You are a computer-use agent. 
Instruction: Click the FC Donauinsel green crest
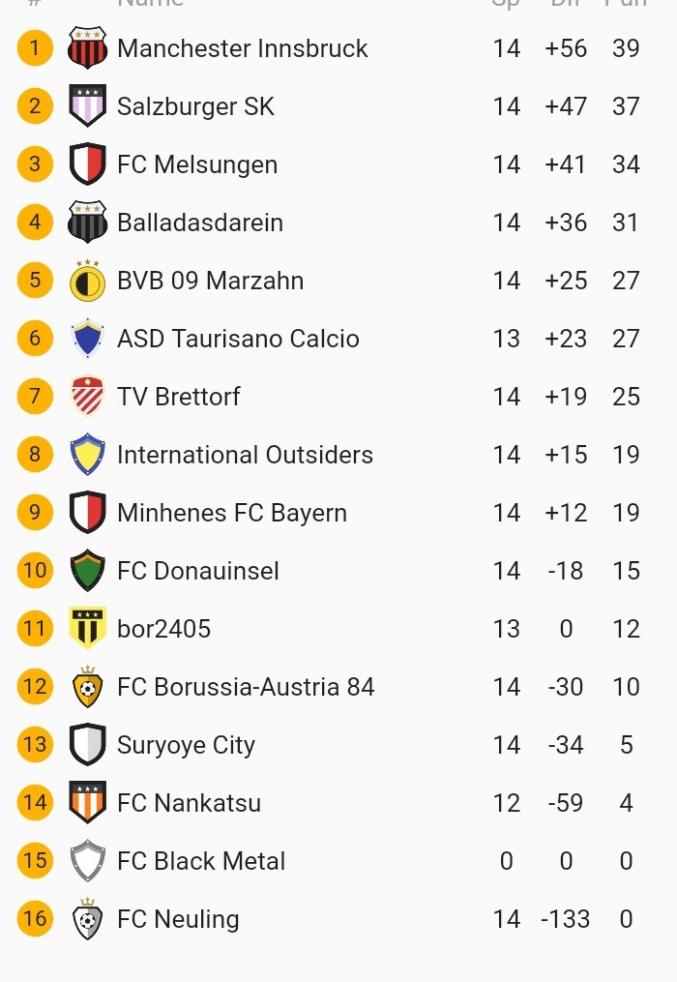(88, 571)
